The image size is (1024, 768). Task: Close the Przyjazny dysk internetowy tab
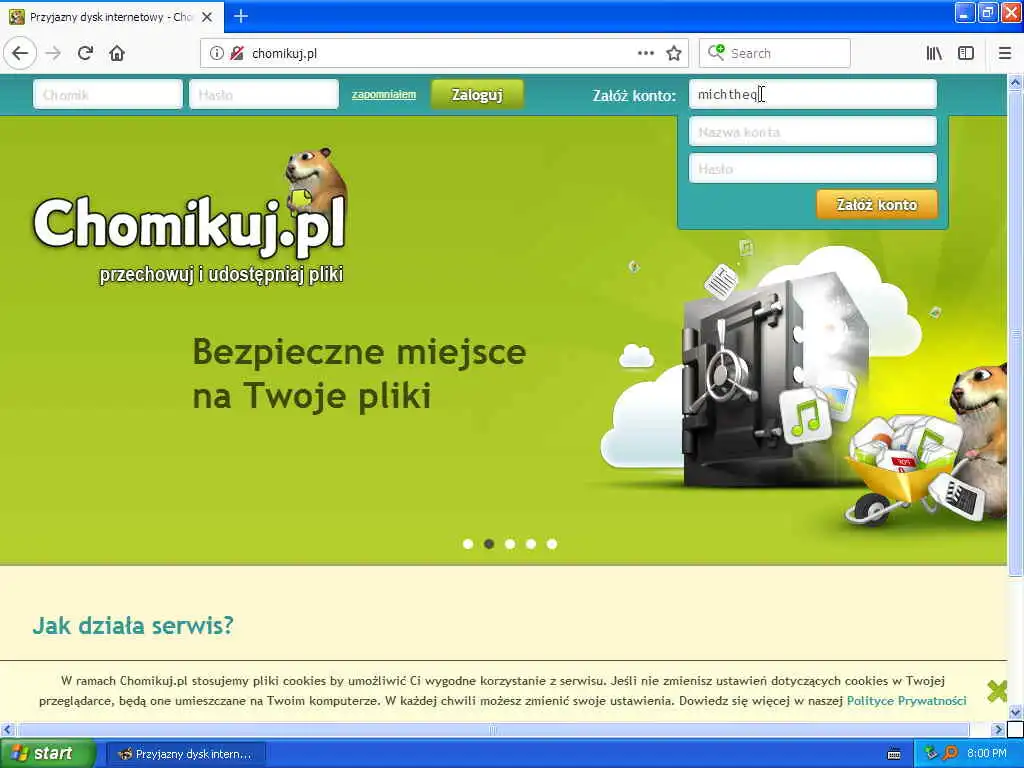pyautogui.click(x=207, y=17)
